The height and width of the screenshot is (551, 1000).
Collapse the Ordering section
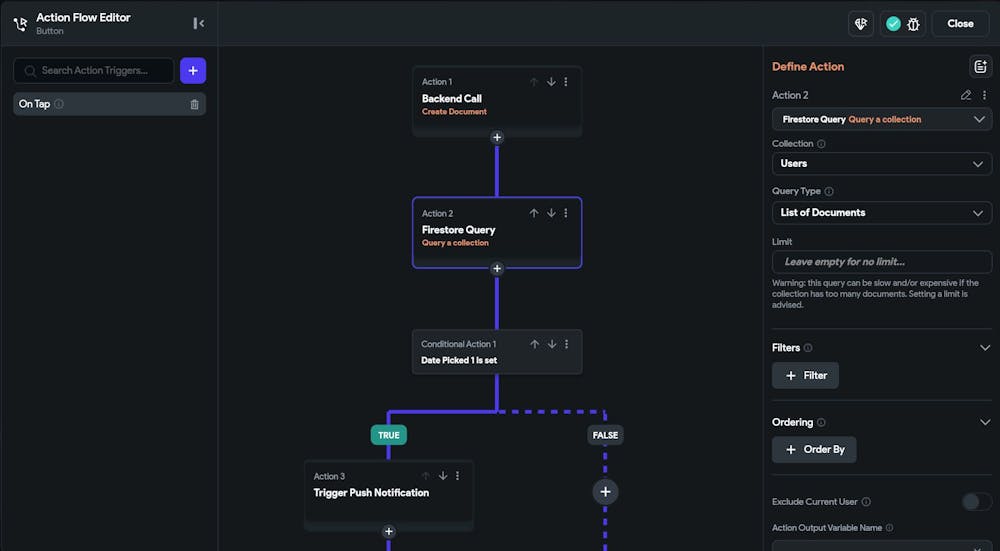pos(985,422)
